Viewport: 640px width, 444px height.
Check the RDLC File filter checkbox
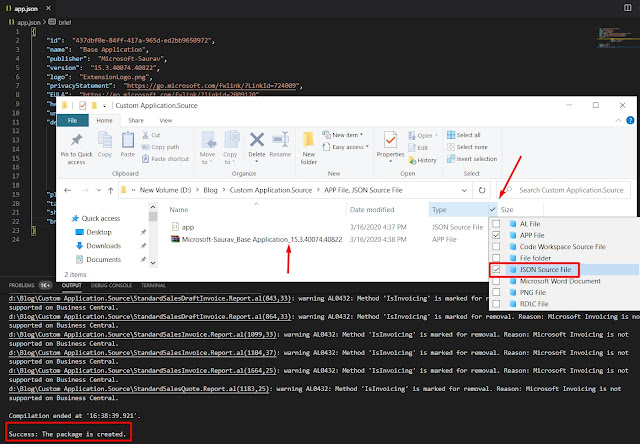496,304
